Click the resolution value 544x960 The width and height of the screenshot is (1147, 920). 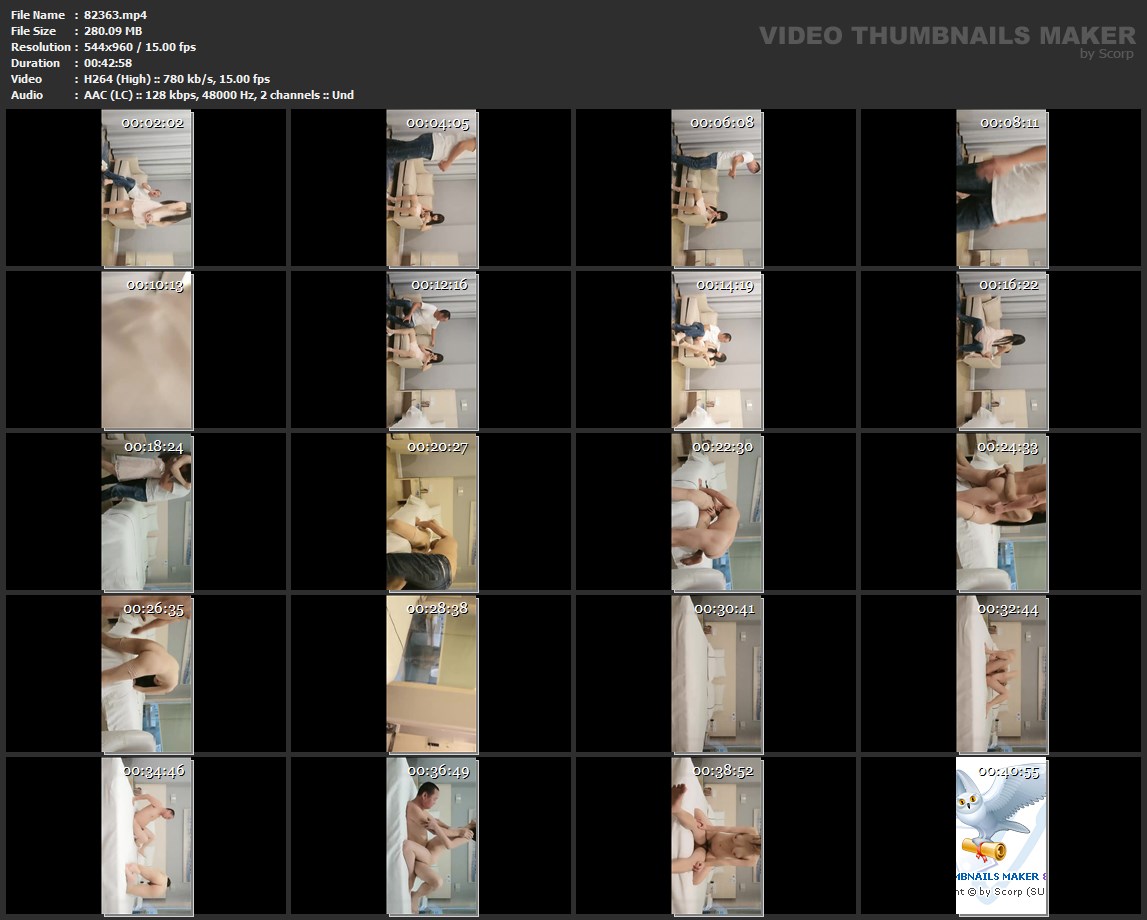pos(112,47)
